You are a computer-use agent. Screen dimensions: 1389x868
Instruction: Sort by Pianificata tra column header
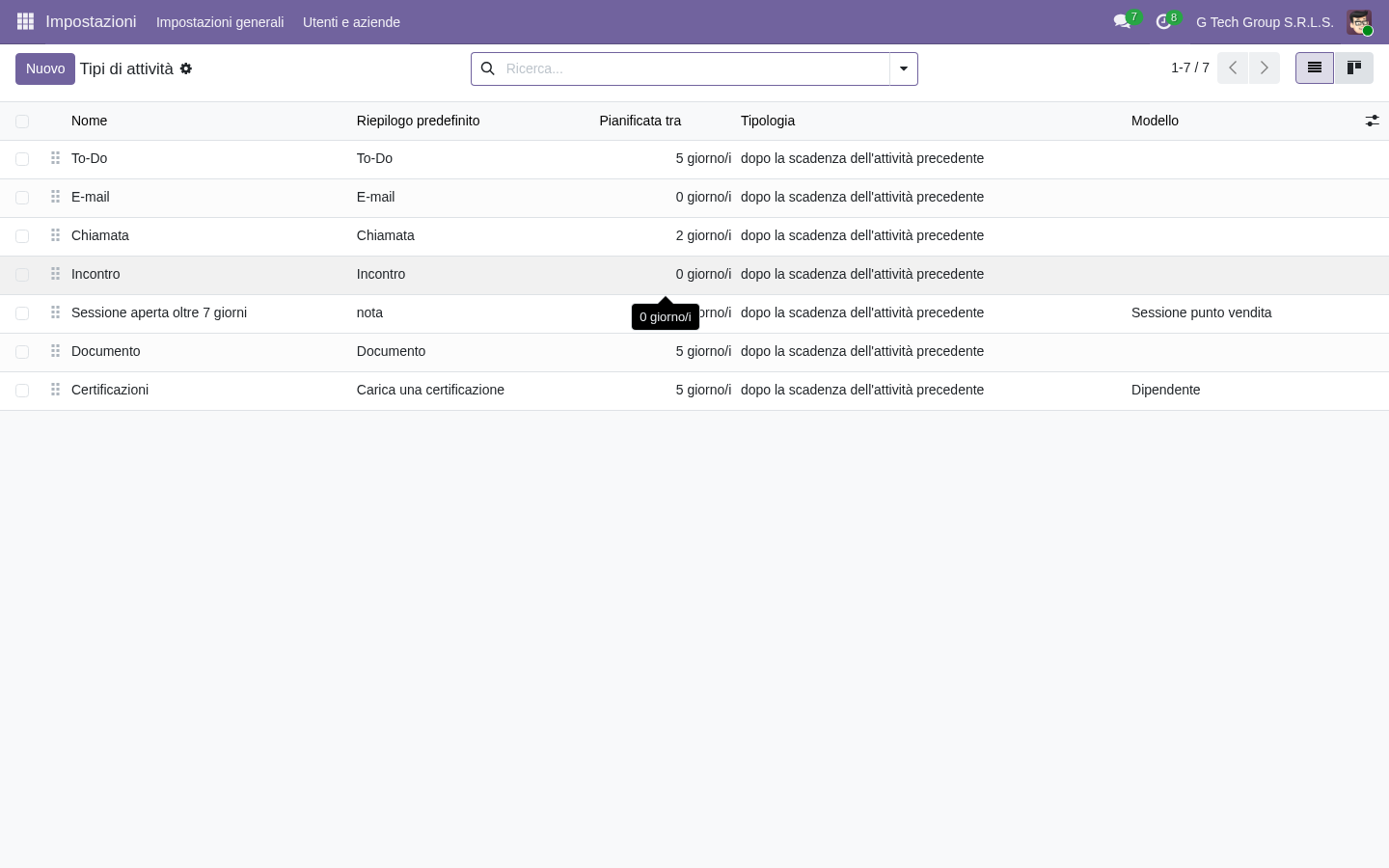click(x=640, y=121)
